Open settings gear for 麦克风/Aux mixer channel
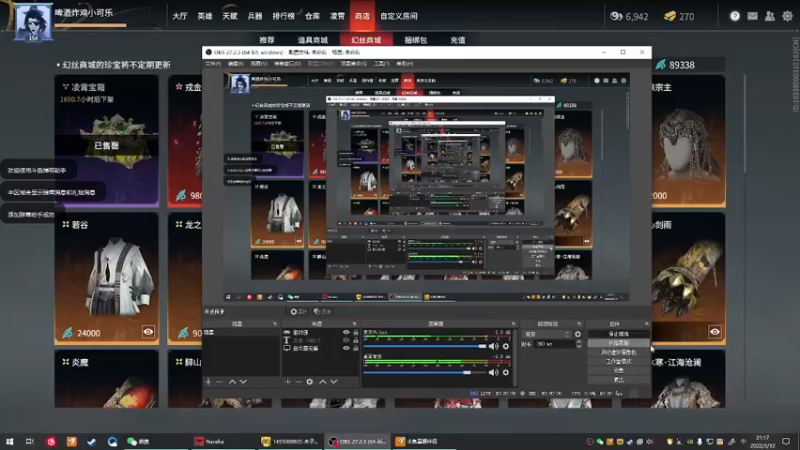The image size is (800, 450). pyautogui.click(x=506, y=346)
